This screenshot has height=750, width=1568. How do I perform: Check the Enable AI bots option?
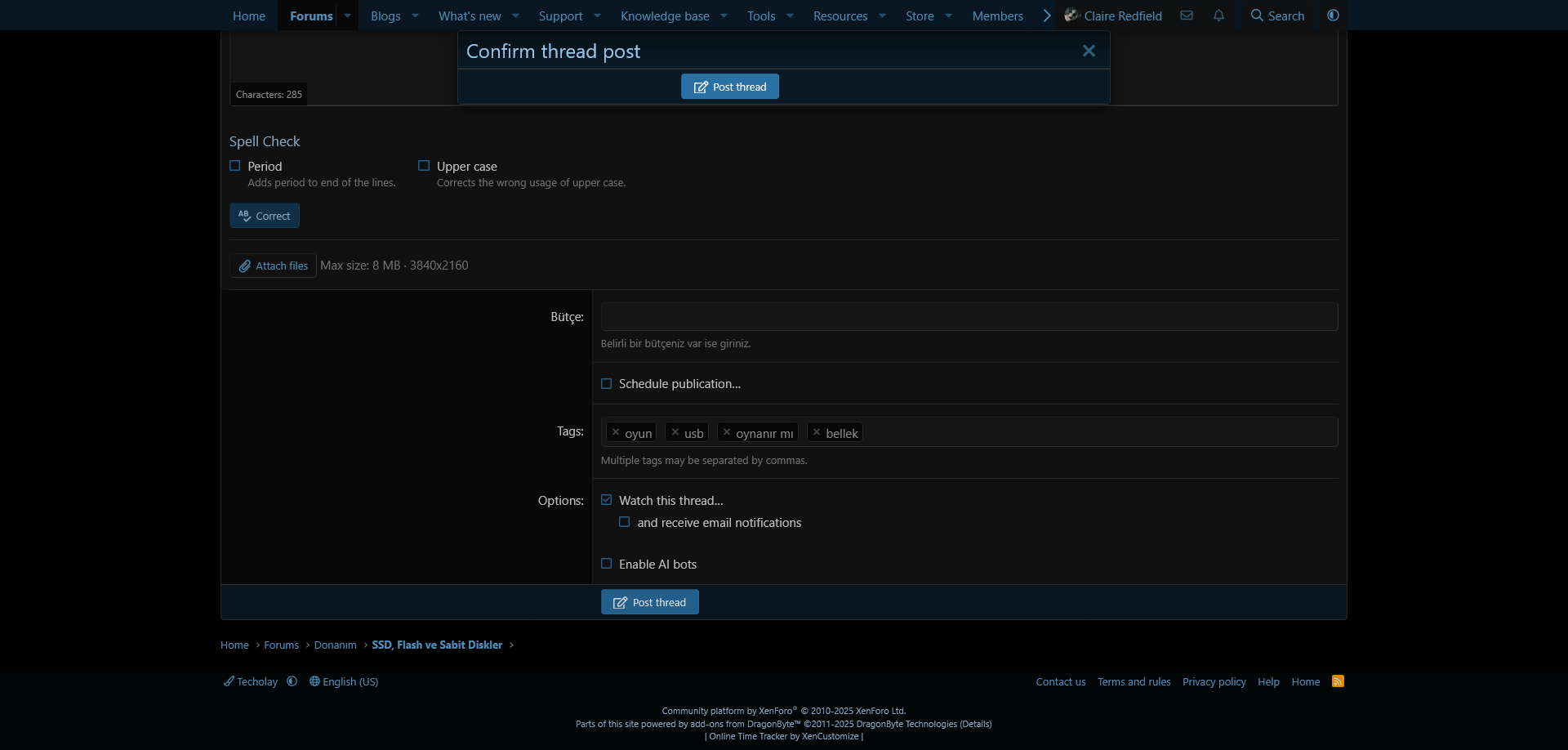click(606, 564)
